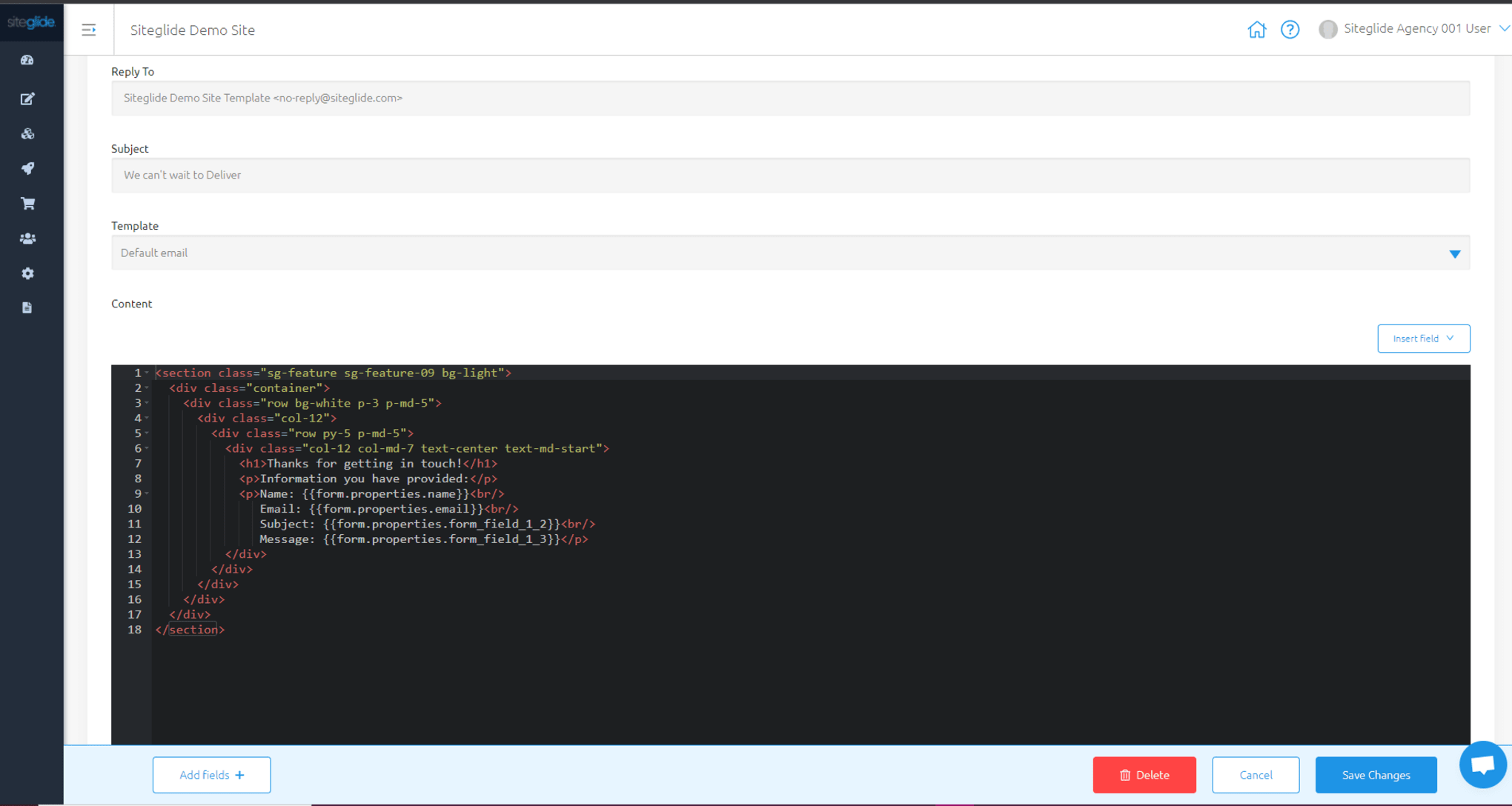
Task: Click the Add fields button
Action: 211,775
